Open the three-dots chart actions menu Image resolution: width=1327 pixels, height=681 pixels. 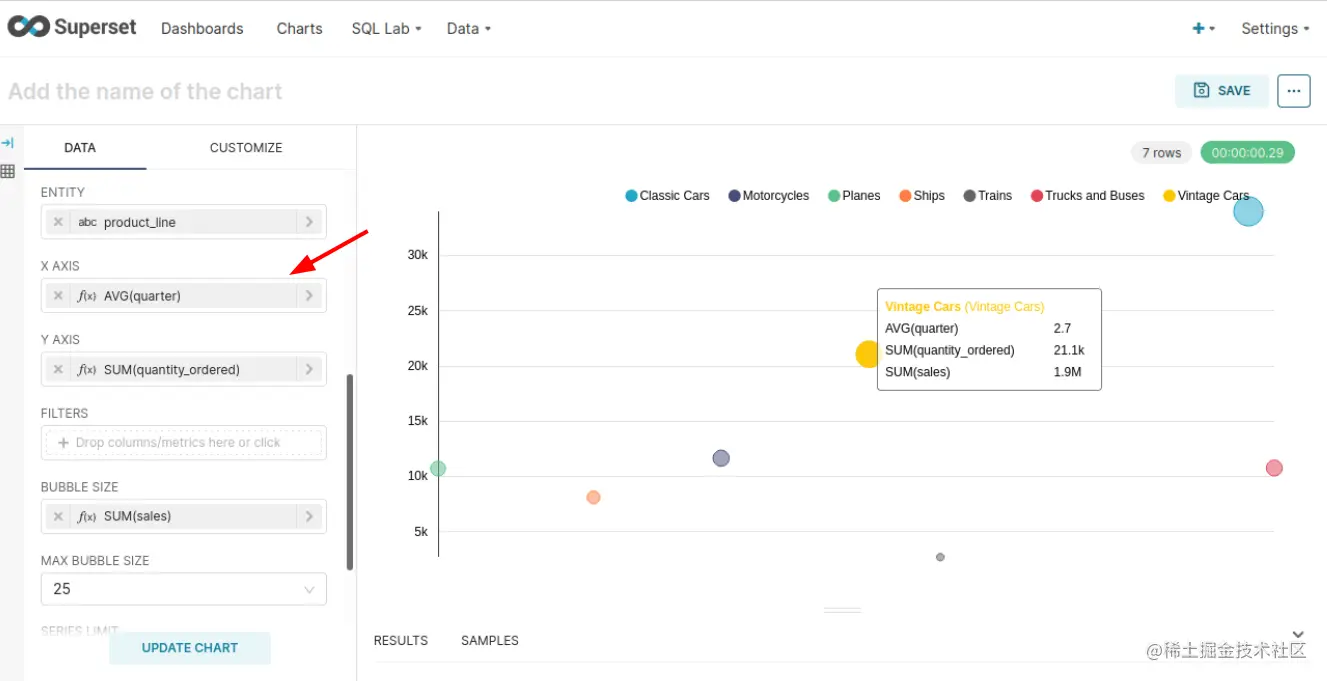(x=1293, y=91)
